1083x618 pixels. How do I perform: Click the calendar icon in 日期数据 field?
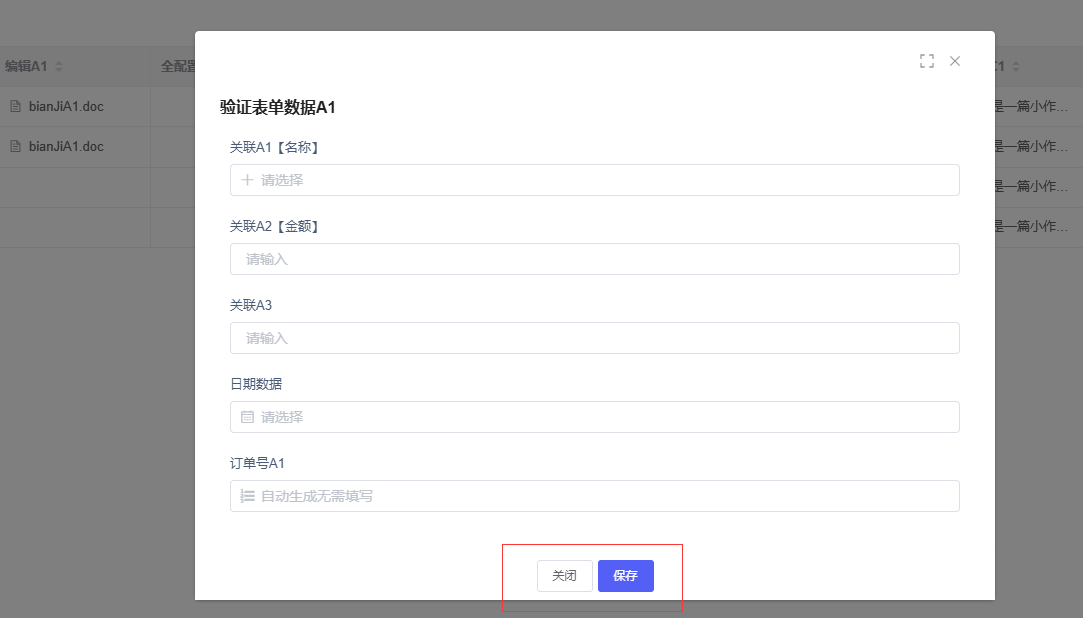247,417
